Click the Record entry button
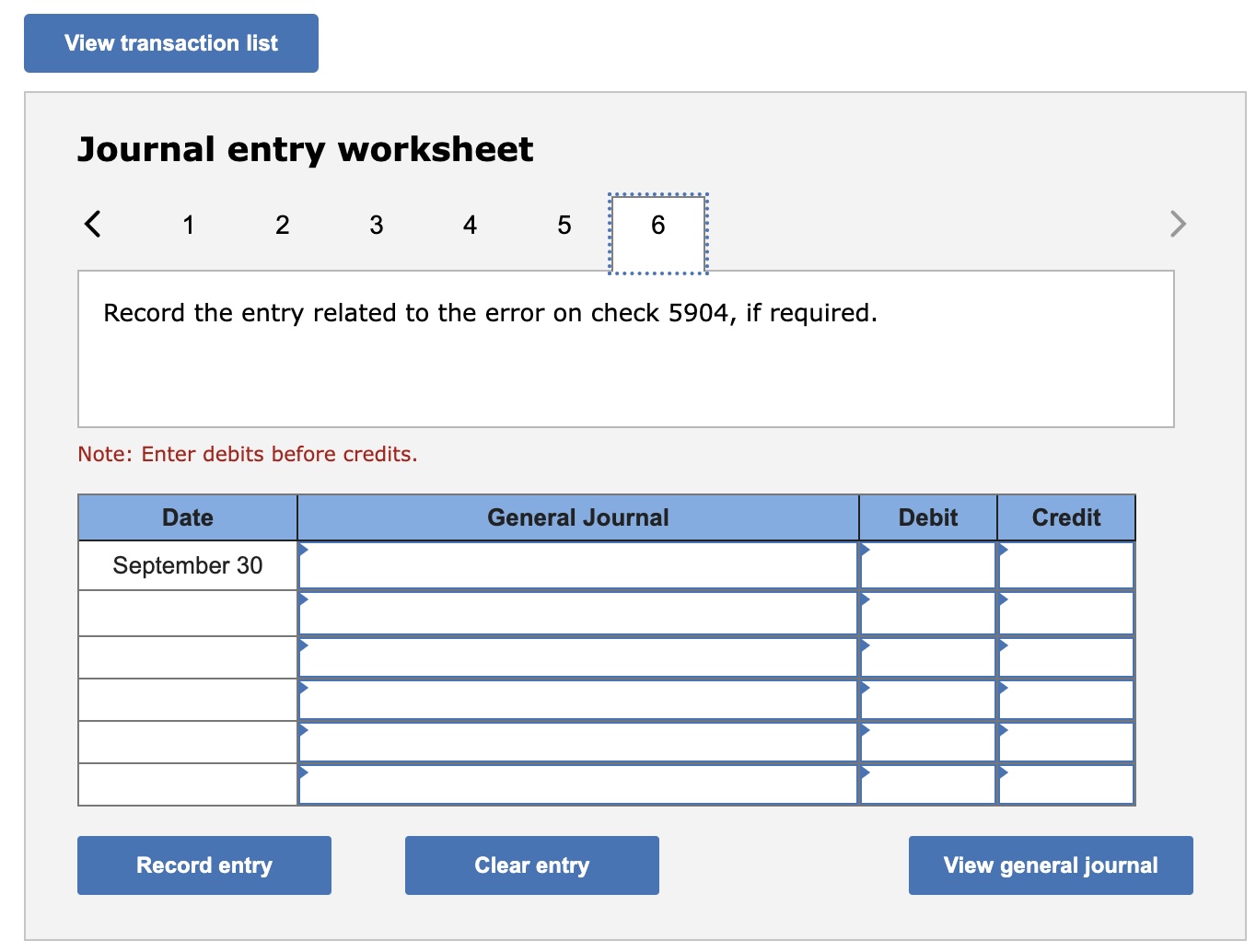1256x952 pixels. (x=204, y=865)
